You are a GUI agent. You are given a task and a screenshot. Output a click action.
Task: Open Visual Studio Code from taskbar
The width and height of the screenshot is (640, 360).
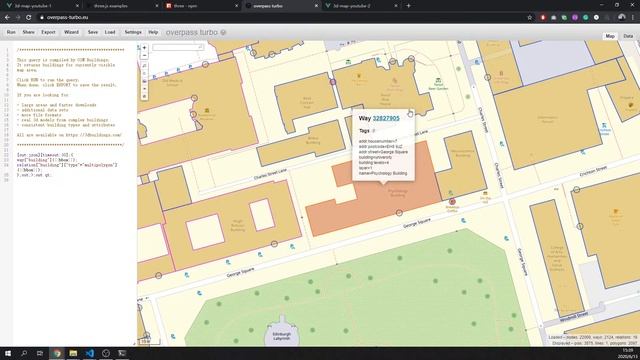click(90, 353)
